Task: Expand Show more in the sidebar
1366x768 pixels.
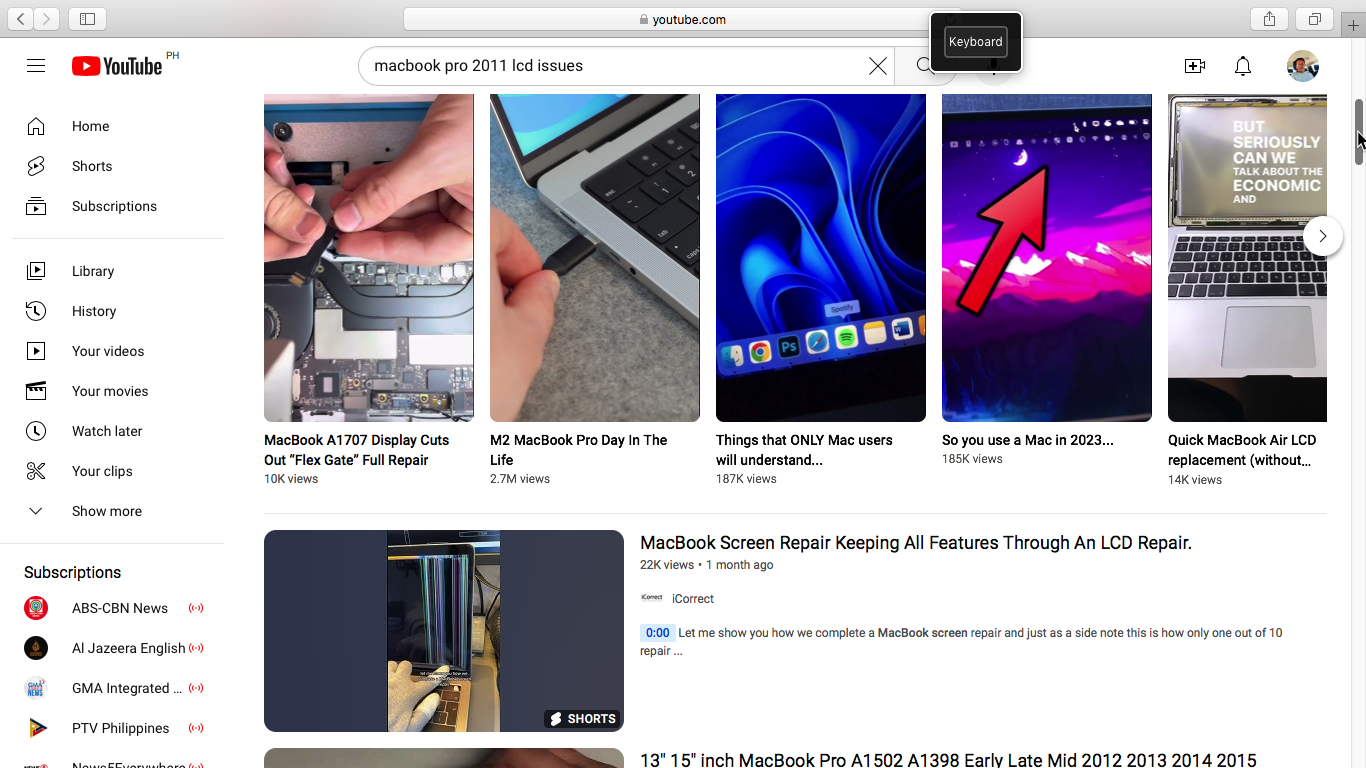Action: [118, 511]
